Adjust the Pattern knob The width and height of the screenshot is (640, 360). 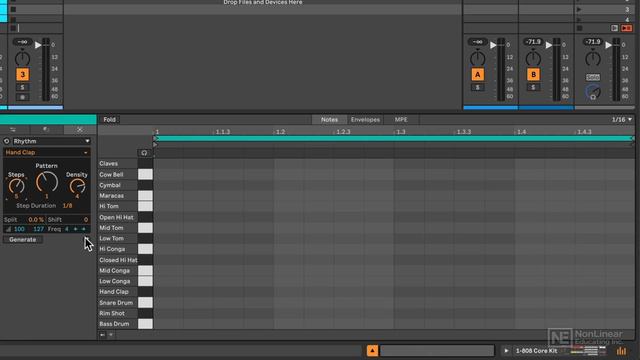point(47,182)
